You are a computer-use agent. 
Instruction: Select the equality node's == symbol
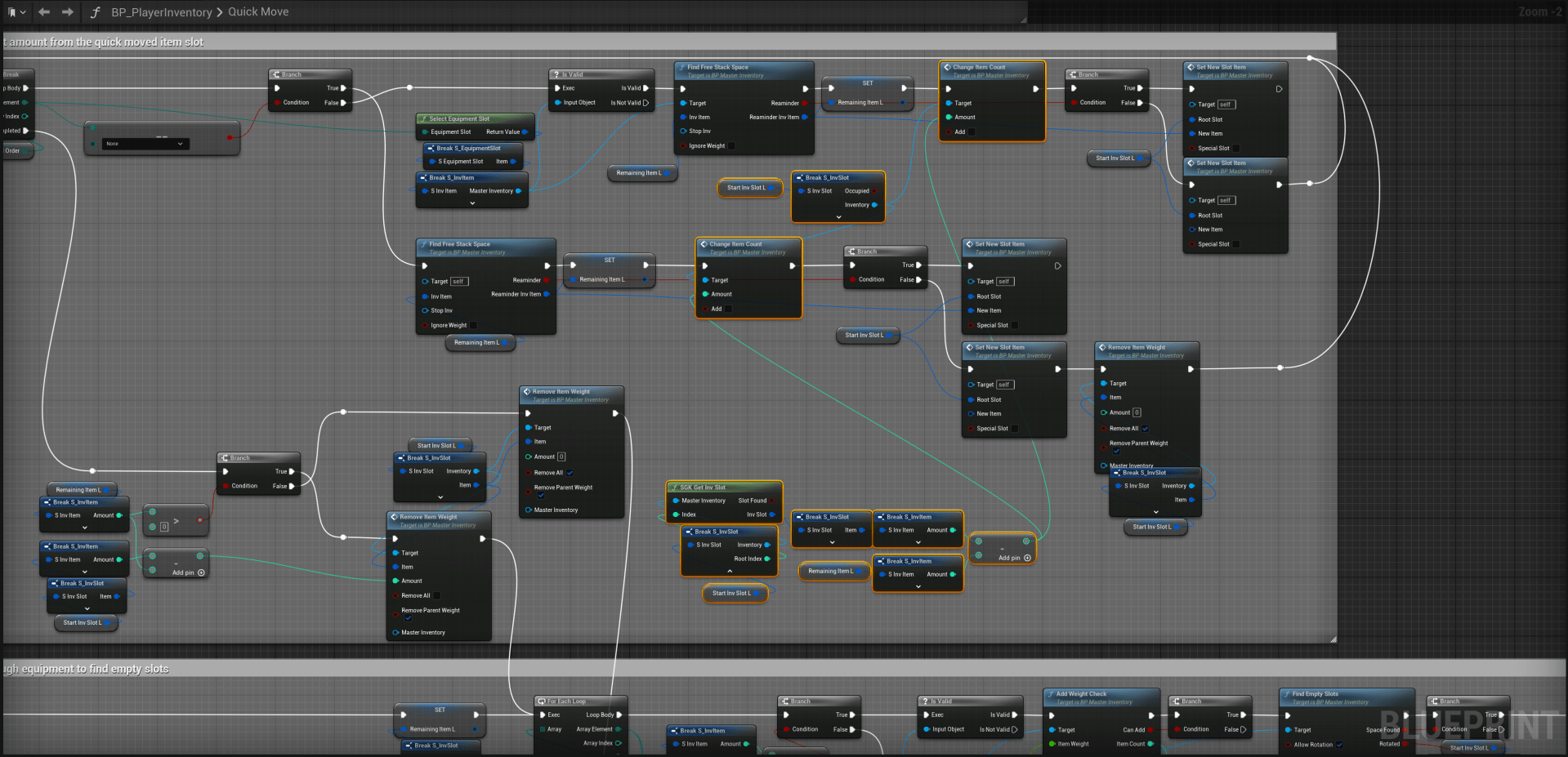(x=162, y=136)
